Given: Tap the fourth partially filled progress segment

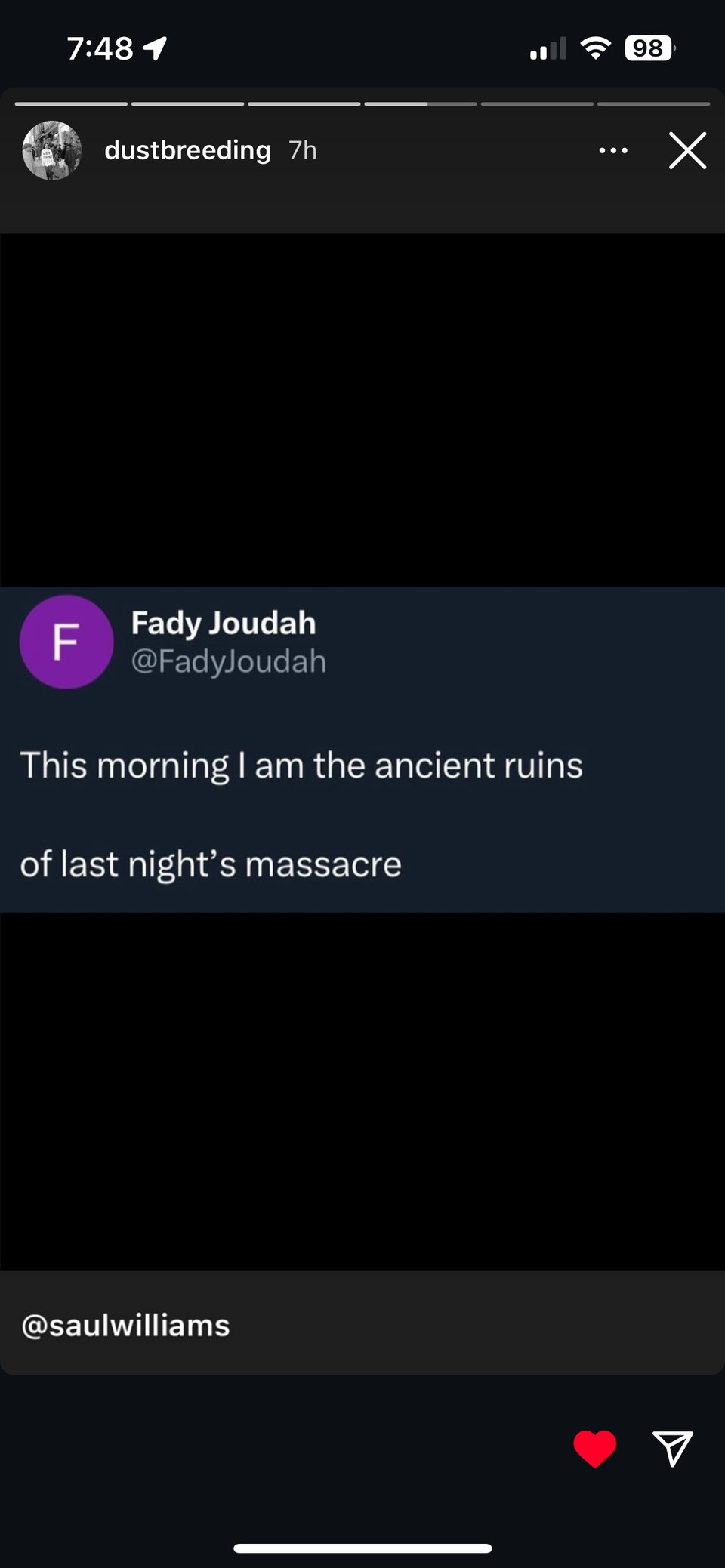Looking at the screenshot, I should (421, 103).
